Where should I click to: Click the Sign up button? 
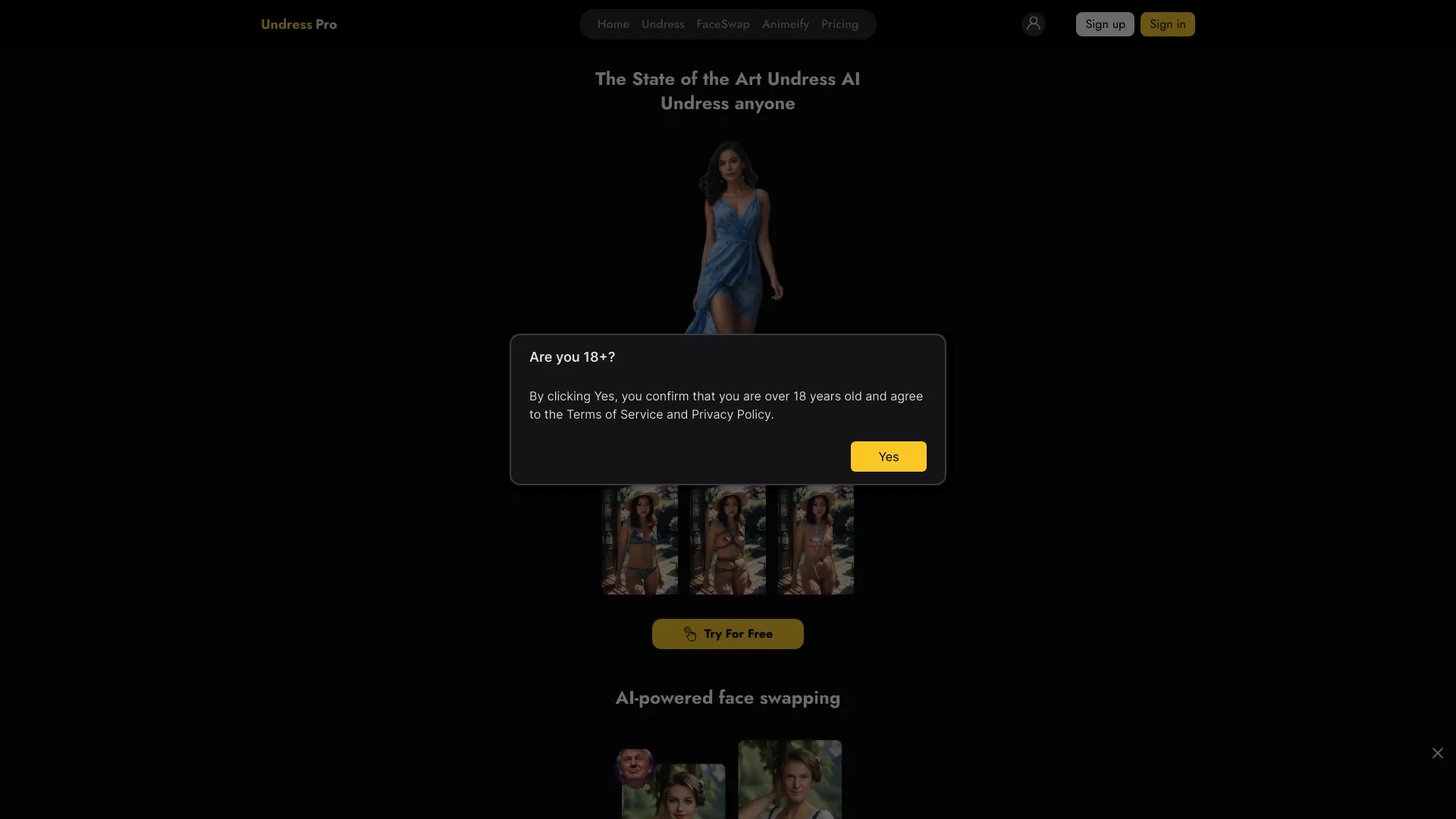point(1105,24)
